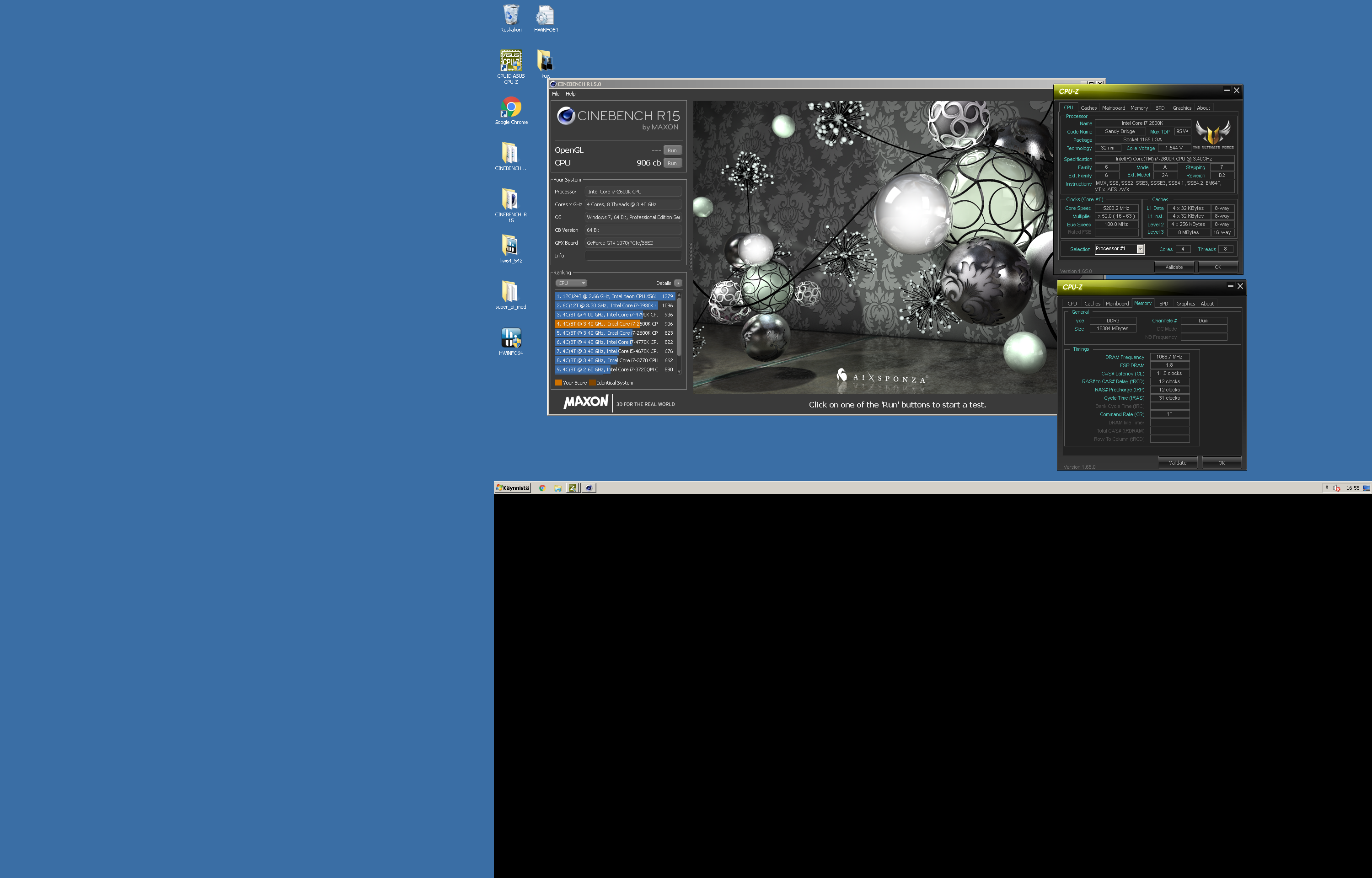The height and width of the screenshot is (878, 1372).
Task: Select ranking row i7-3770 score 662
Action: click(615, 360)
